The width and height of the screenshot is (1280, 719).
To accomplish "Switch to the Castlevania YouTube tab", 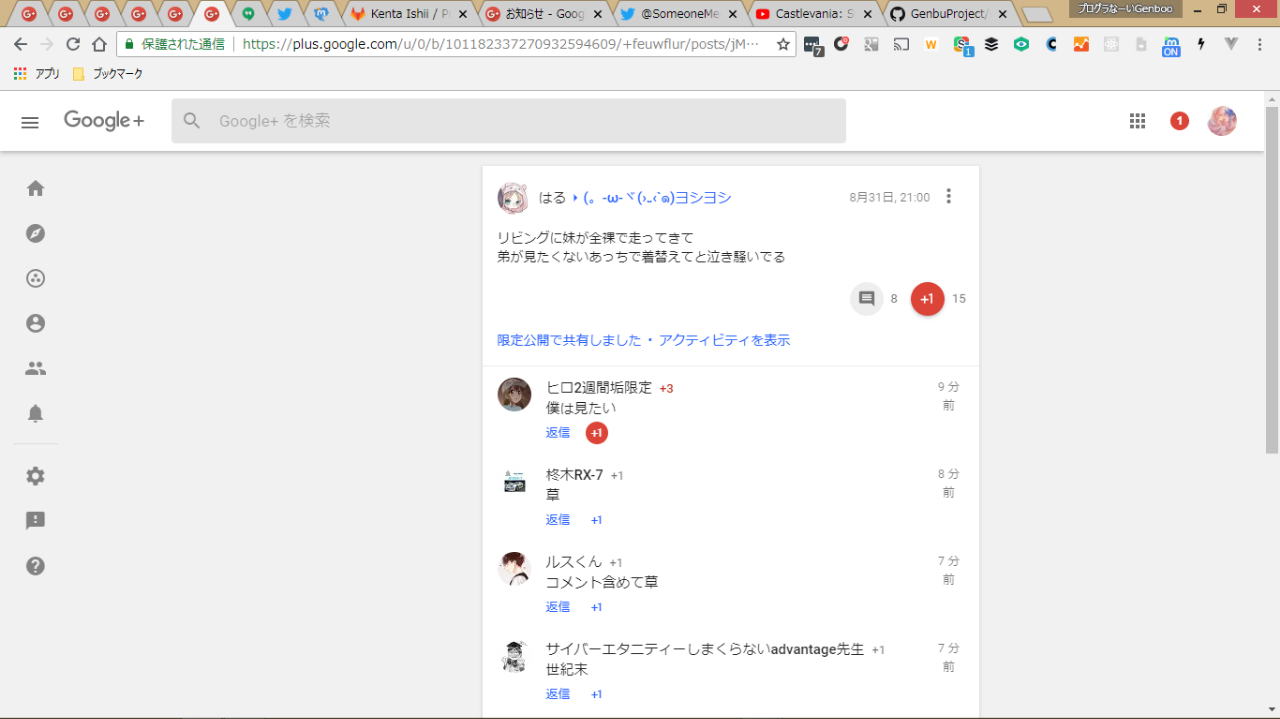I will pyautogui.click(x=814, y=14).
